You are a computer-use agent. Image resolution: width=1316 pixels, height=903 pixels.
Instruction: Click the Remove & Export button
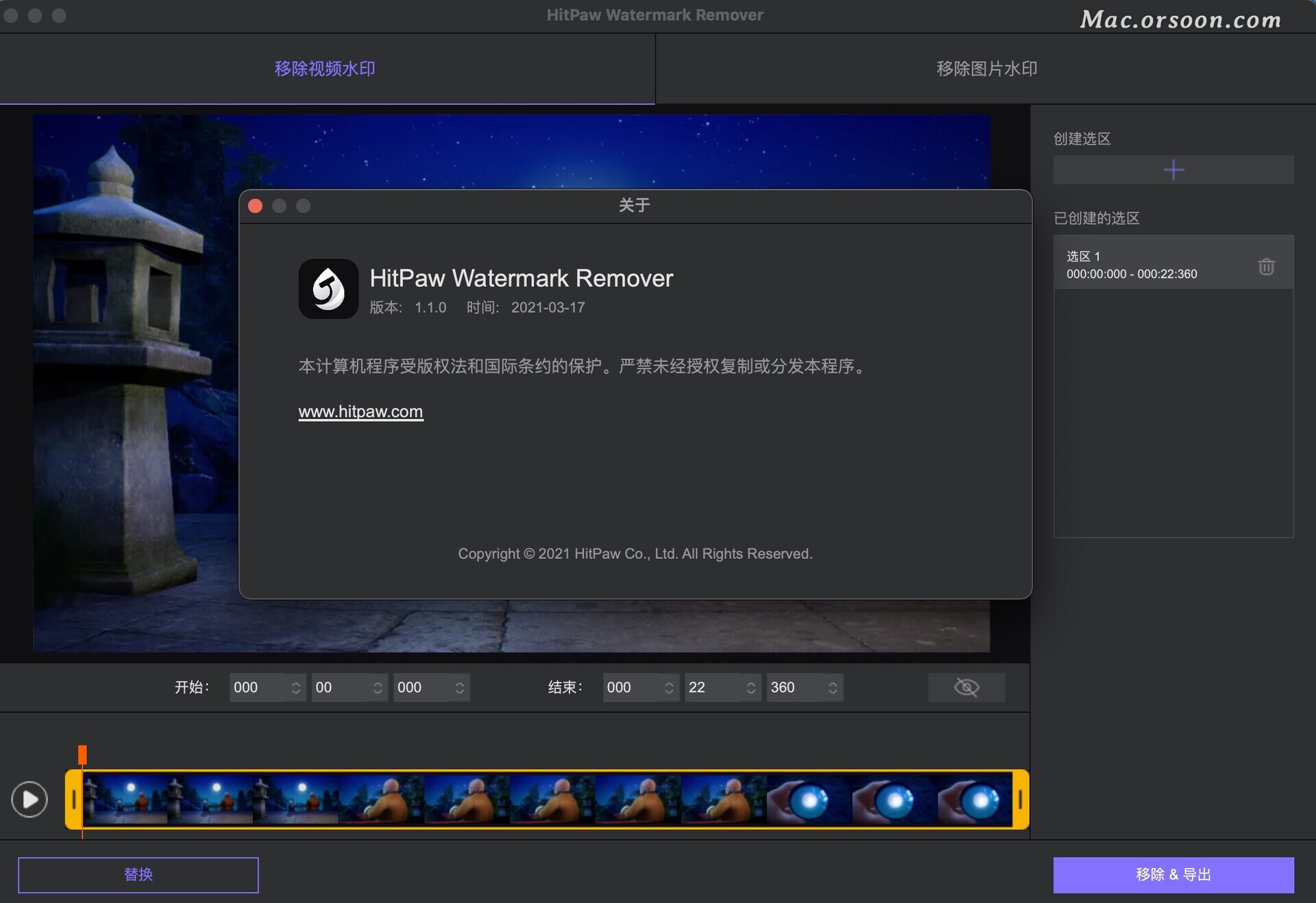(x=1173, y=874)
